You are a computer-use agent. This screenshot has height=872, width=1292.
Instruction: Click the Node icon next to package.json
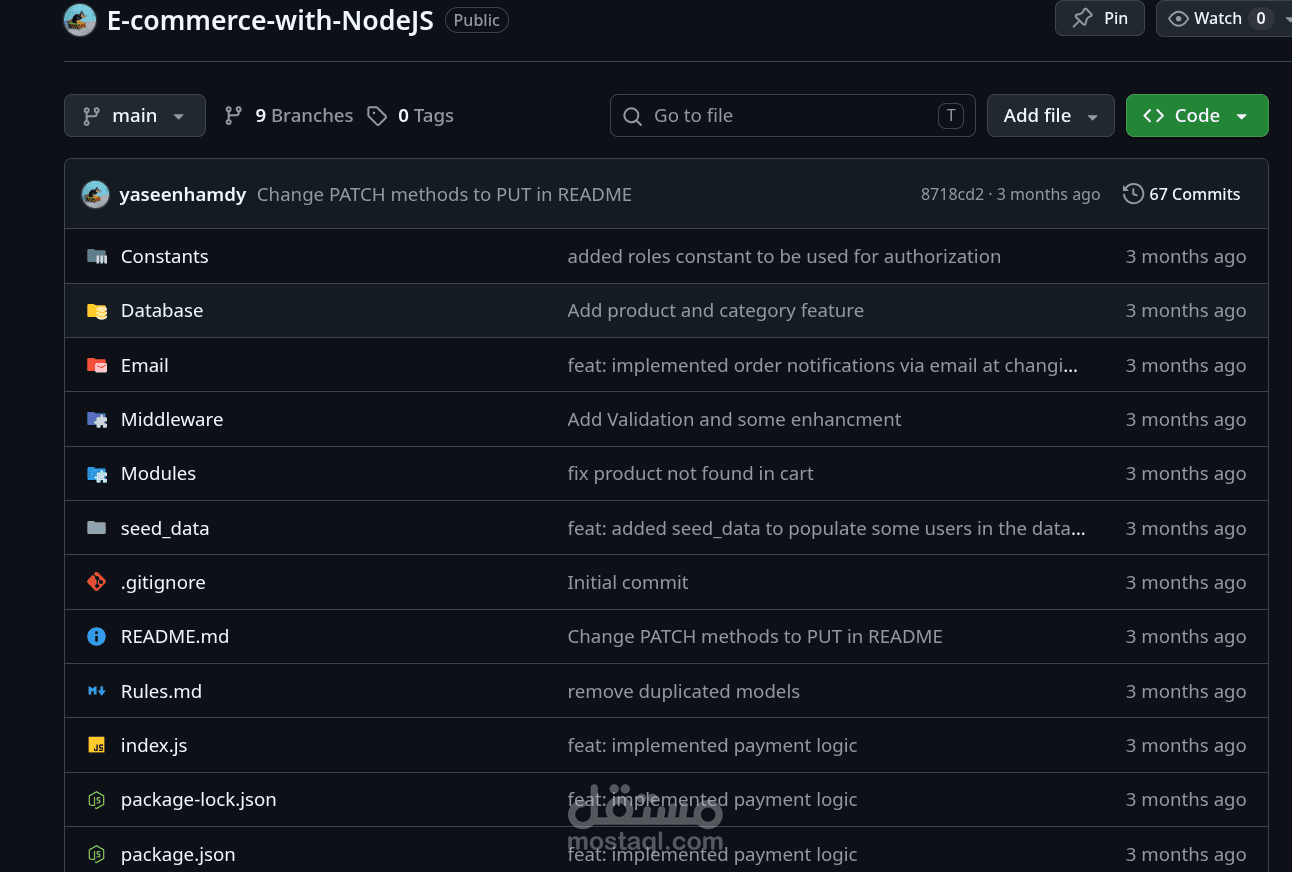point(97,854)
